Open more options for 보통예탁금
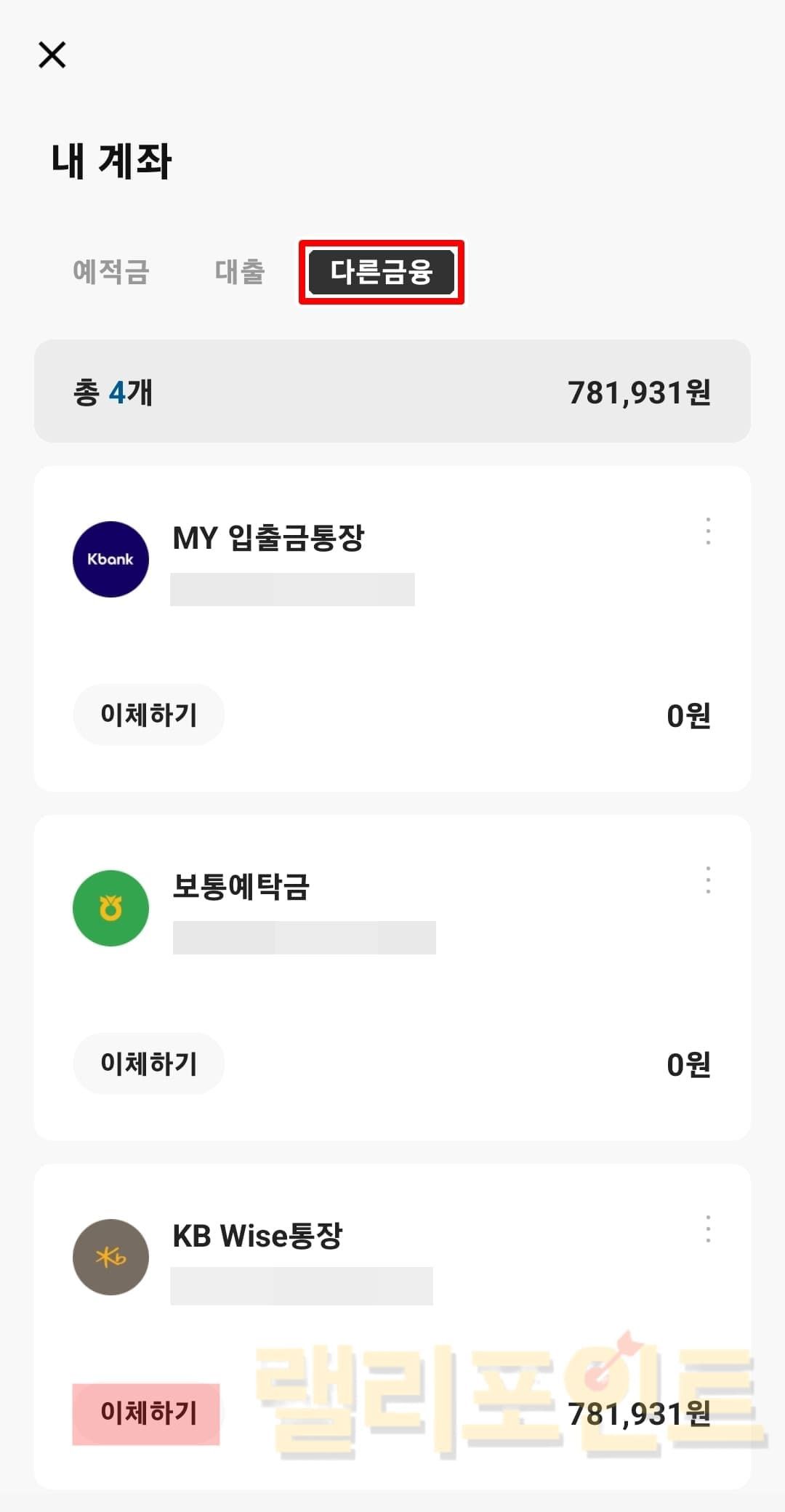The height and width of the screenshot is (1512, 785). click(708, 880)
